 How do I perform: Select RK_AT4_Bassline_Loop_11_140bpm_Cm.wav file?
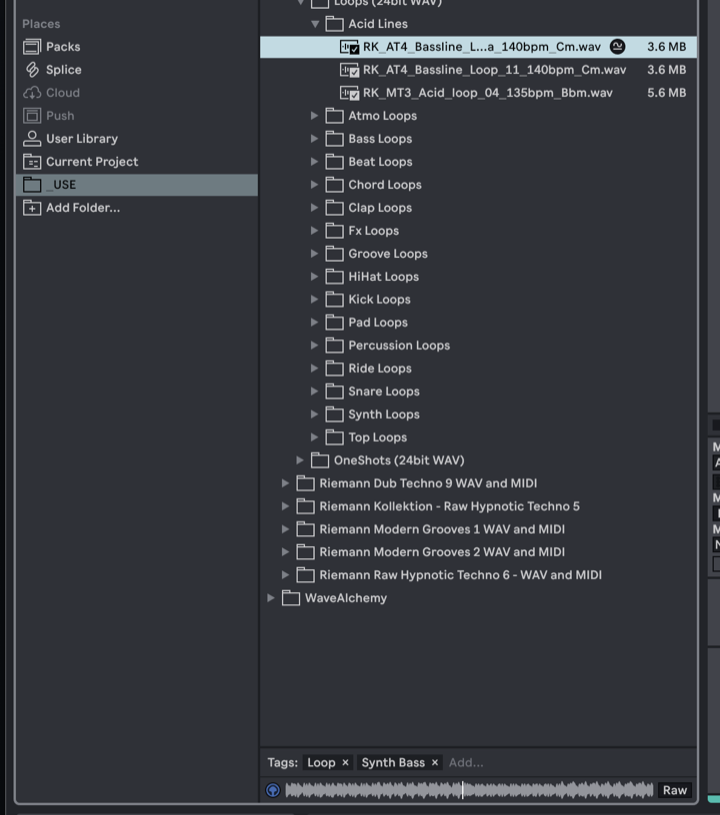click(x=478, y=70)
